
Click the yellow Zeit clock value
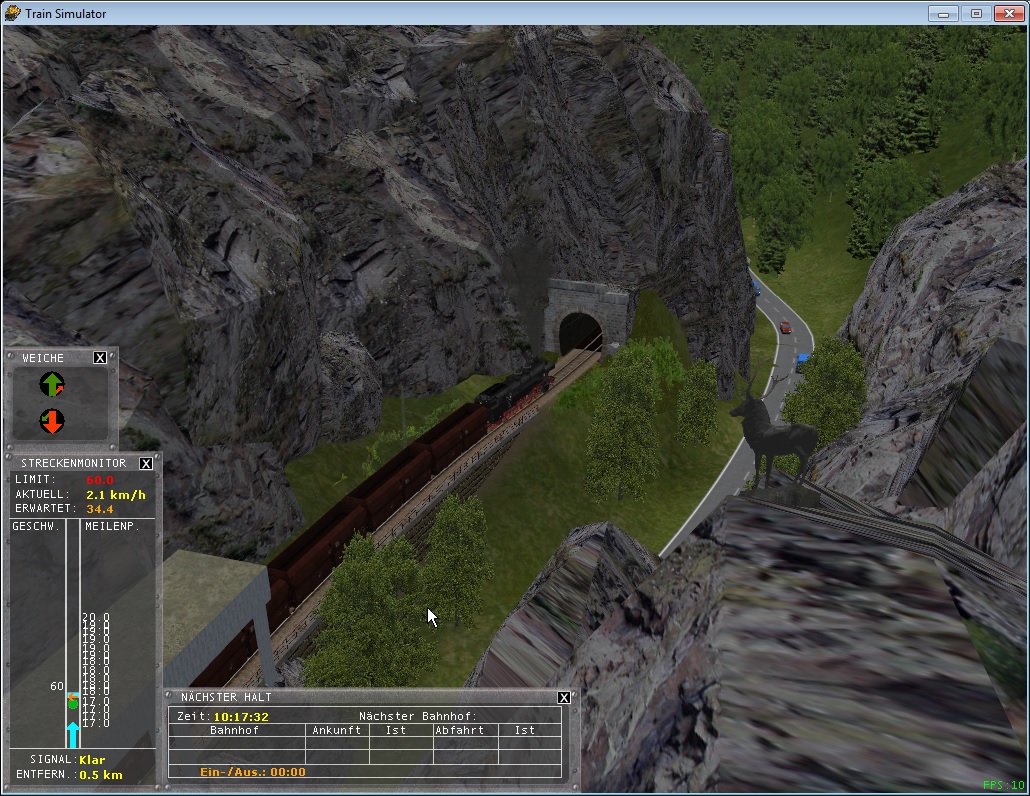pos(241,716)
